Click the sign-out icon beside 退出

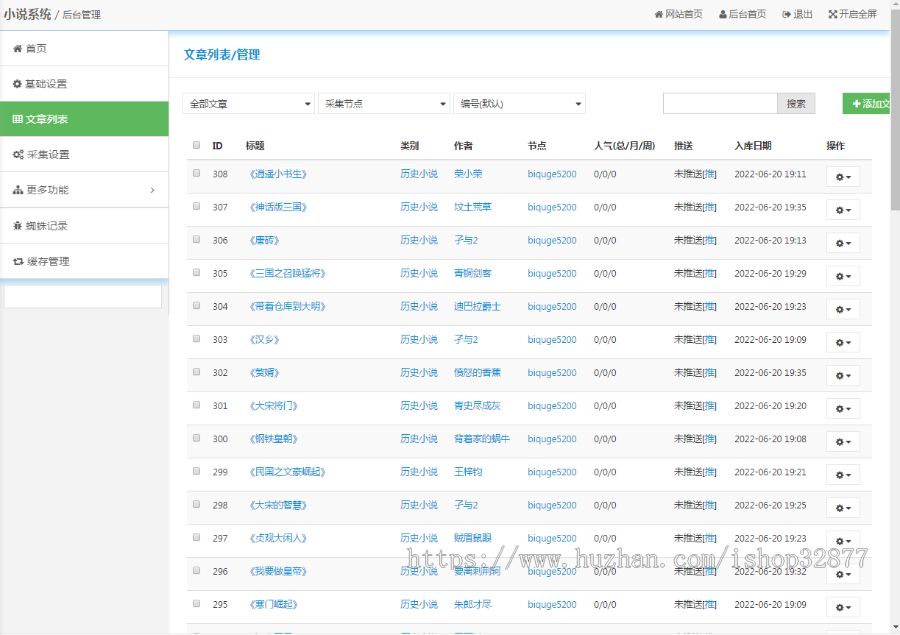[786, 14]
